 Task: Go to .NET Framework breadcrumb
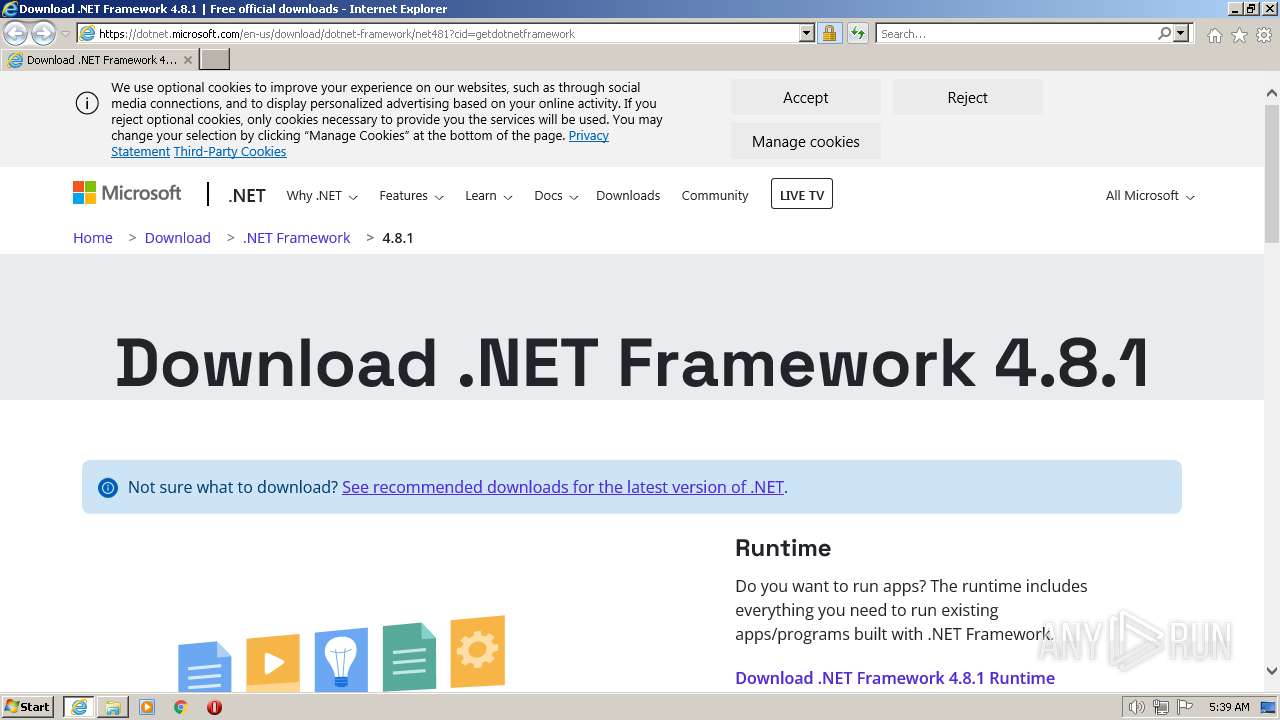click(x=297, y=238)
